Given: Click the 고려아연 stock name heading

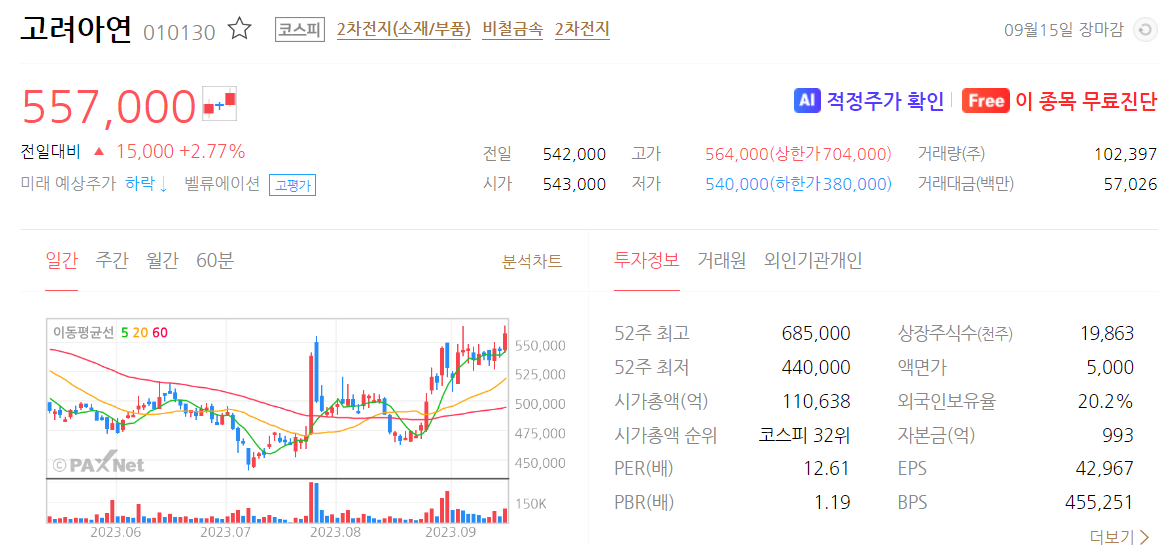Looking at the screenshot, I should coord(75,29).
